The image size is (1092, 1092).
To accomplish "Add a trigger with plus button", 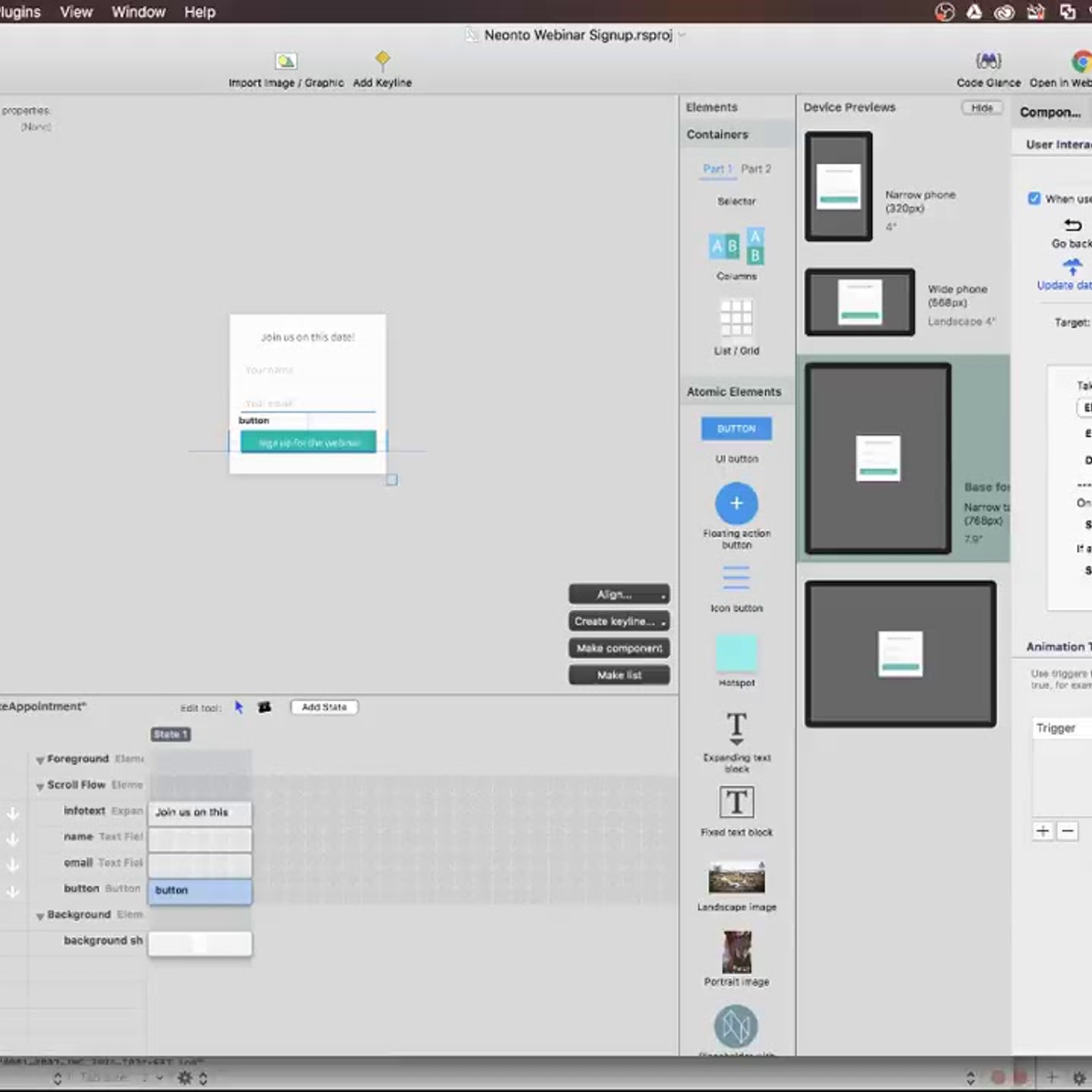I will click(1043, 831).
